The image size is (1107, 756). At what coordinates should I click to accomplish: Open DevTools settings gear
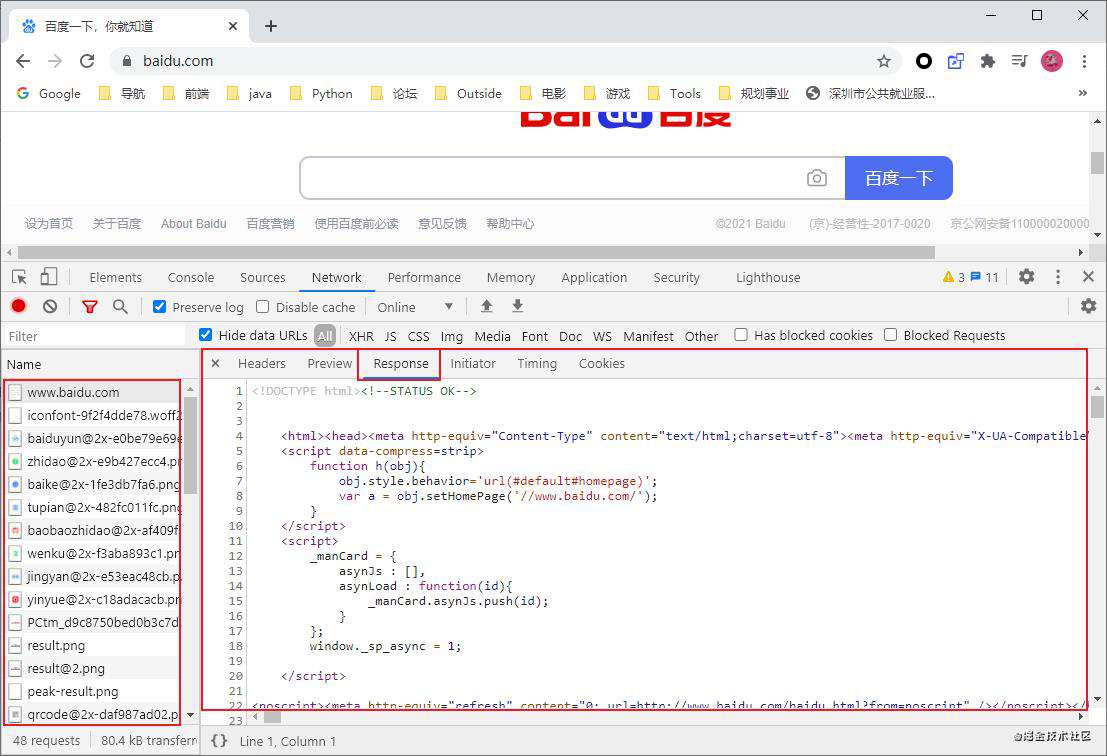[x=1027, y=277]
